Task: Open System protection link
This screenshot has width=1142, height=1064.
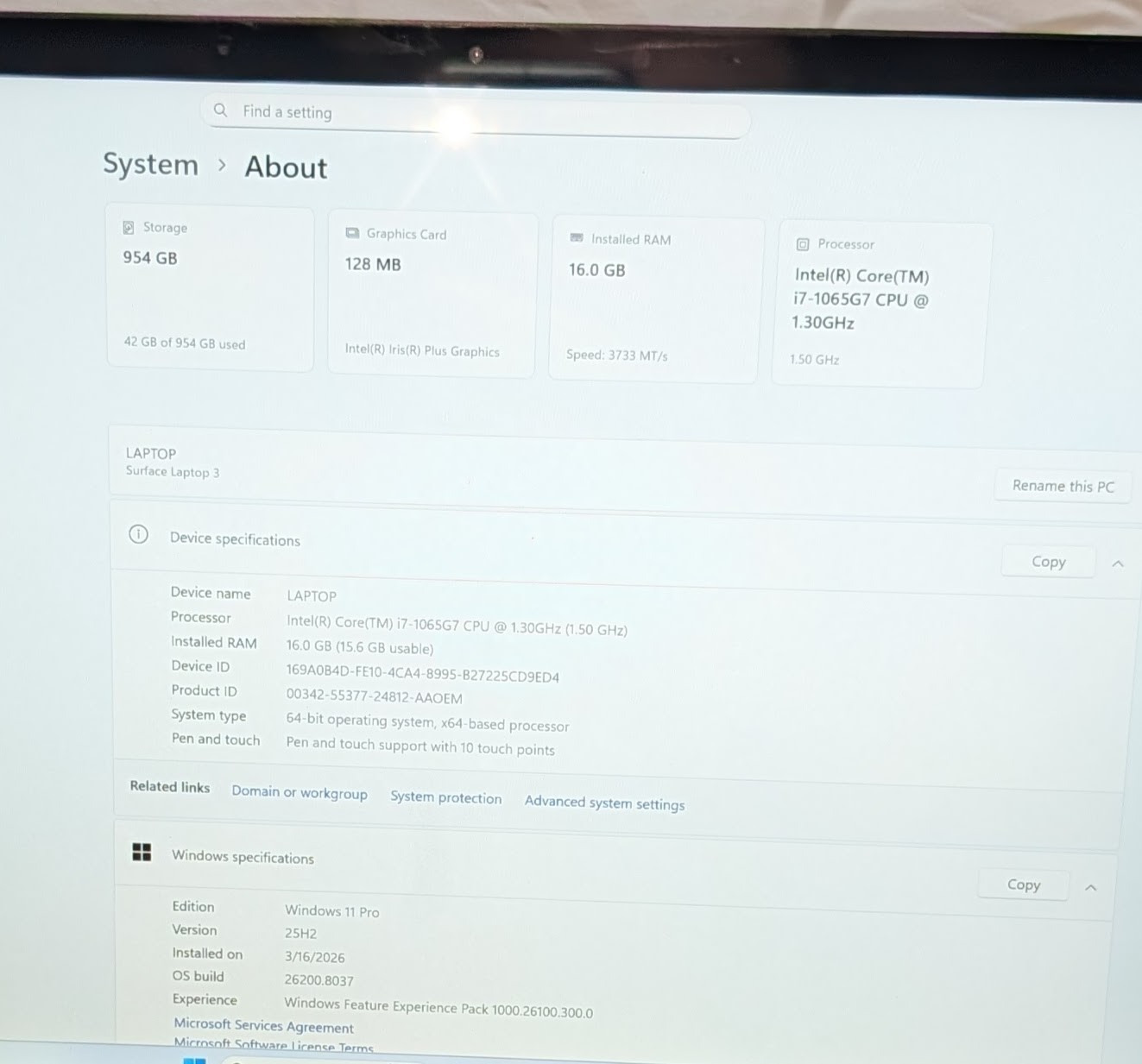Action: click(x=445, y=797)
